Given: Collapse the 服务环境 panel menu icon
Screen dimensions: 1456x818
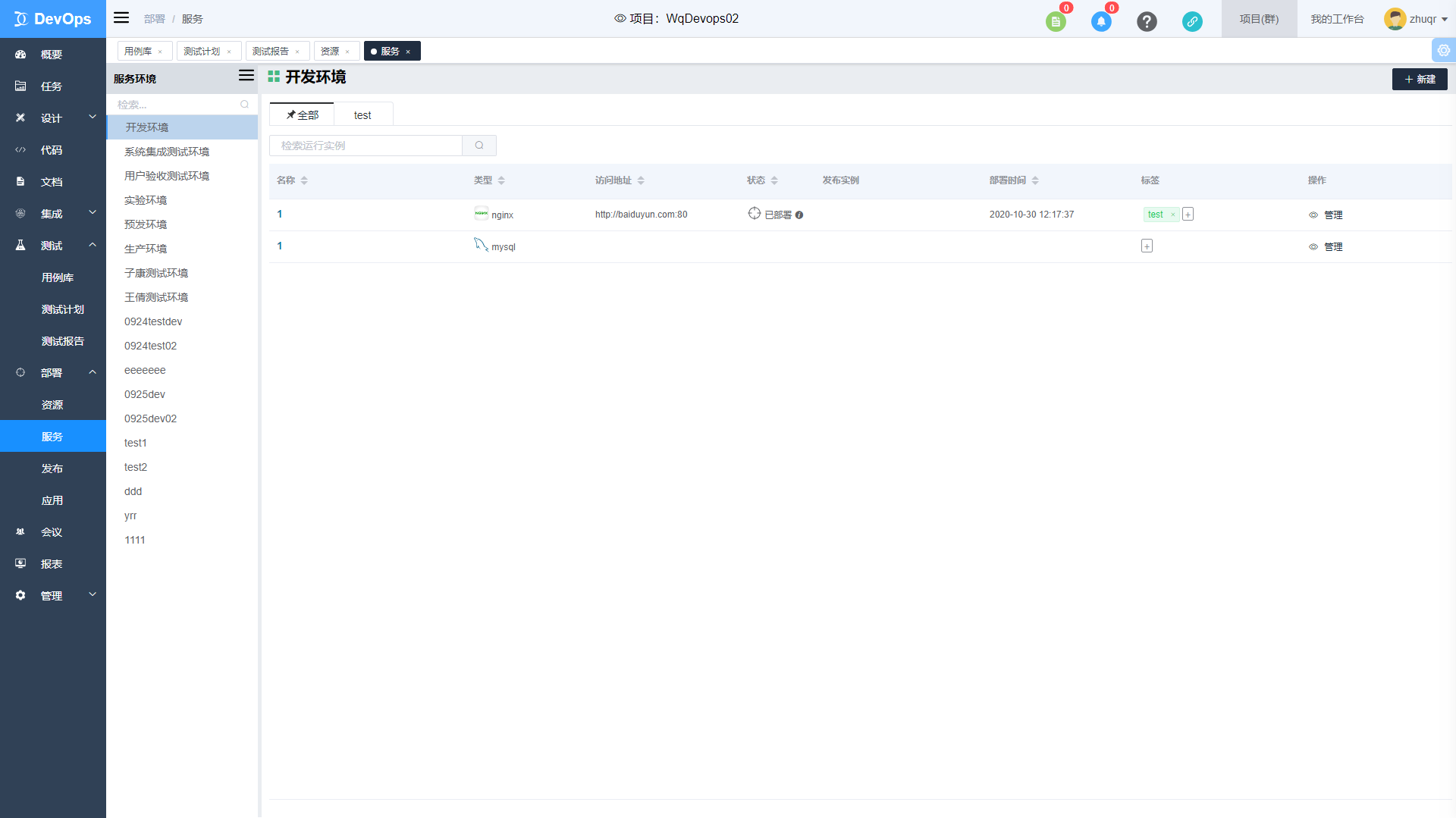Looking at the screenshot, I should [246, 75].
